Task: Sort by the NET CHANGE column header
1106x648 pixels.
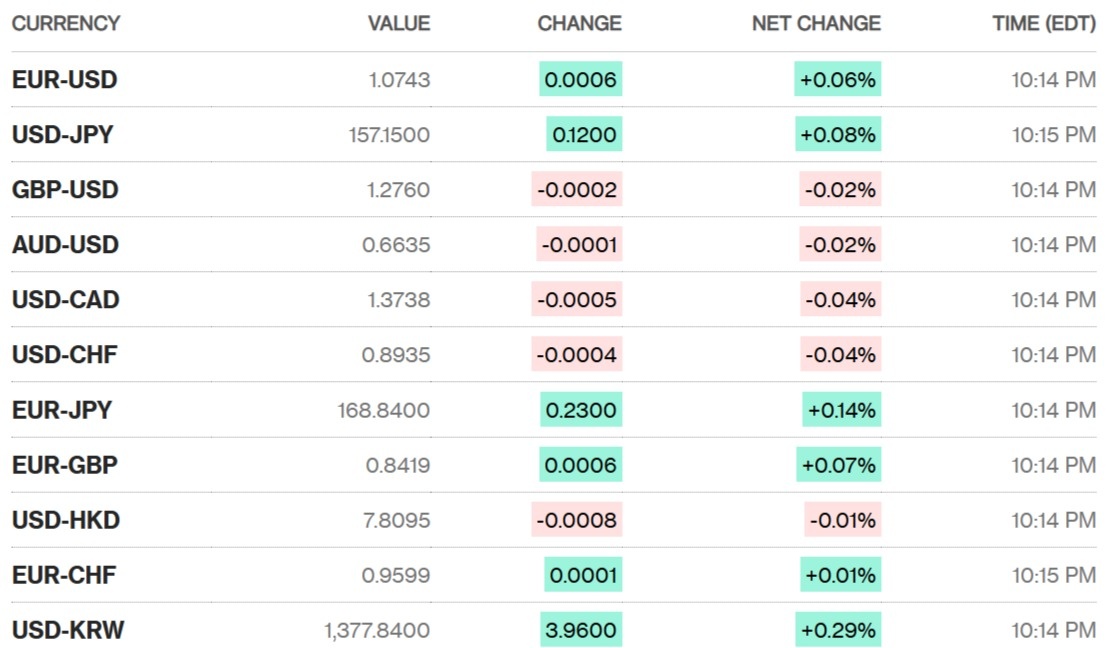Action: tap(816, 23)
